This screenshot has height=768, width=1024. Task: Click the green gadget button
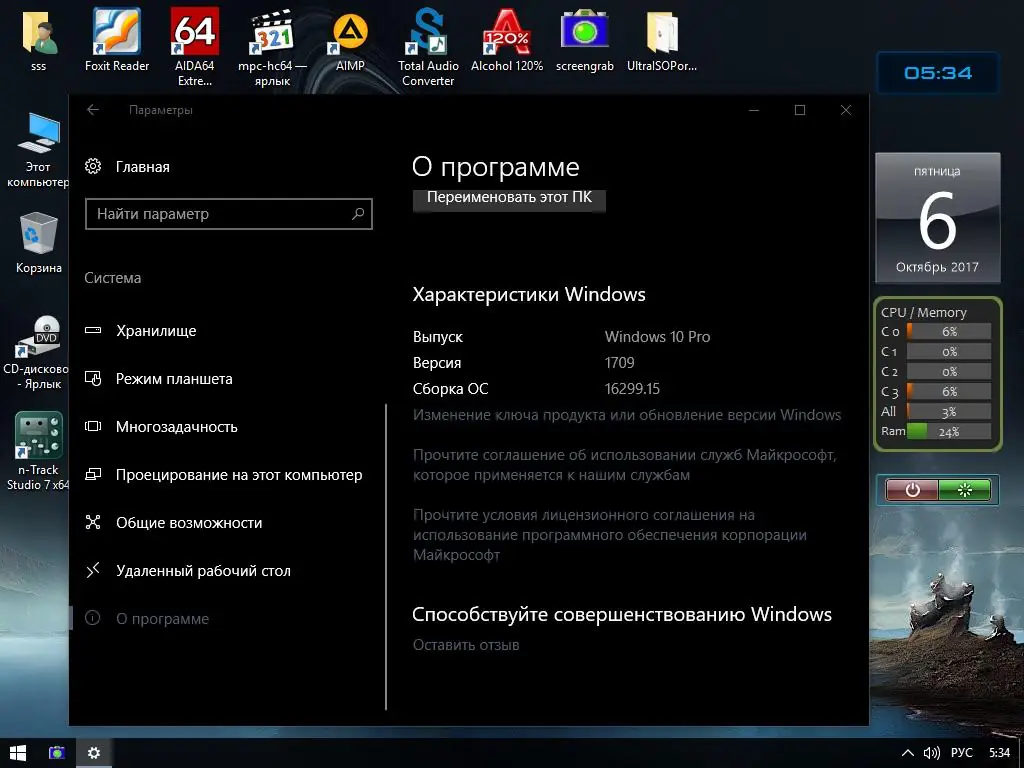pos(965,490)
